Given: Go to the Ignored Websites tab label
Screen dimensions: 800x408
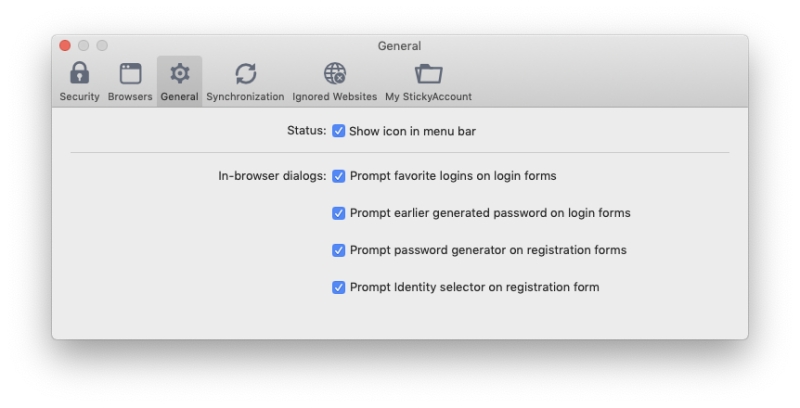Looking at the screenshot, I should pyautogui.click(x=335, y=96).
